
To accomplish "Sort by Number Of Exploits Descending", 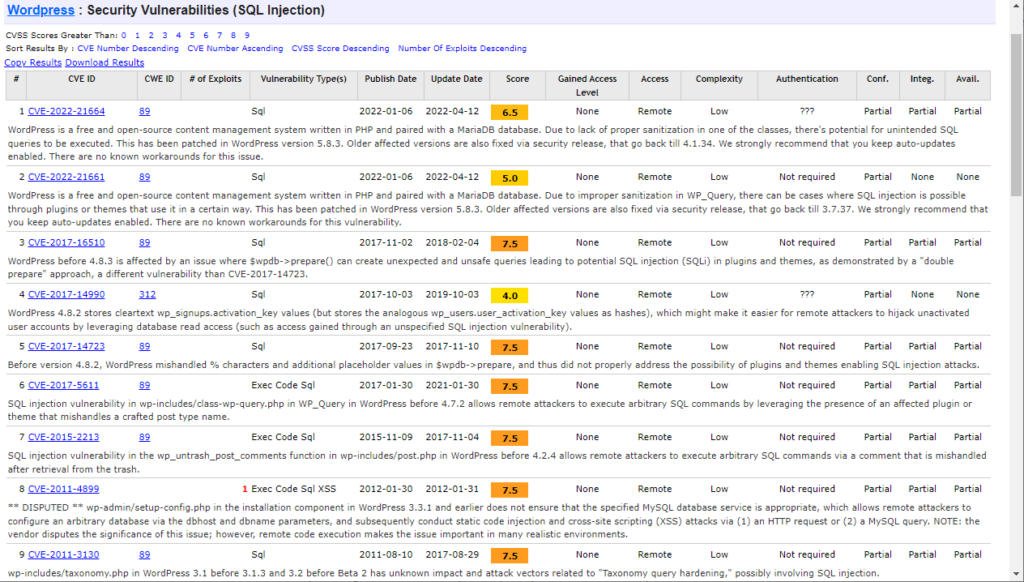I will [x=462, y=48].
